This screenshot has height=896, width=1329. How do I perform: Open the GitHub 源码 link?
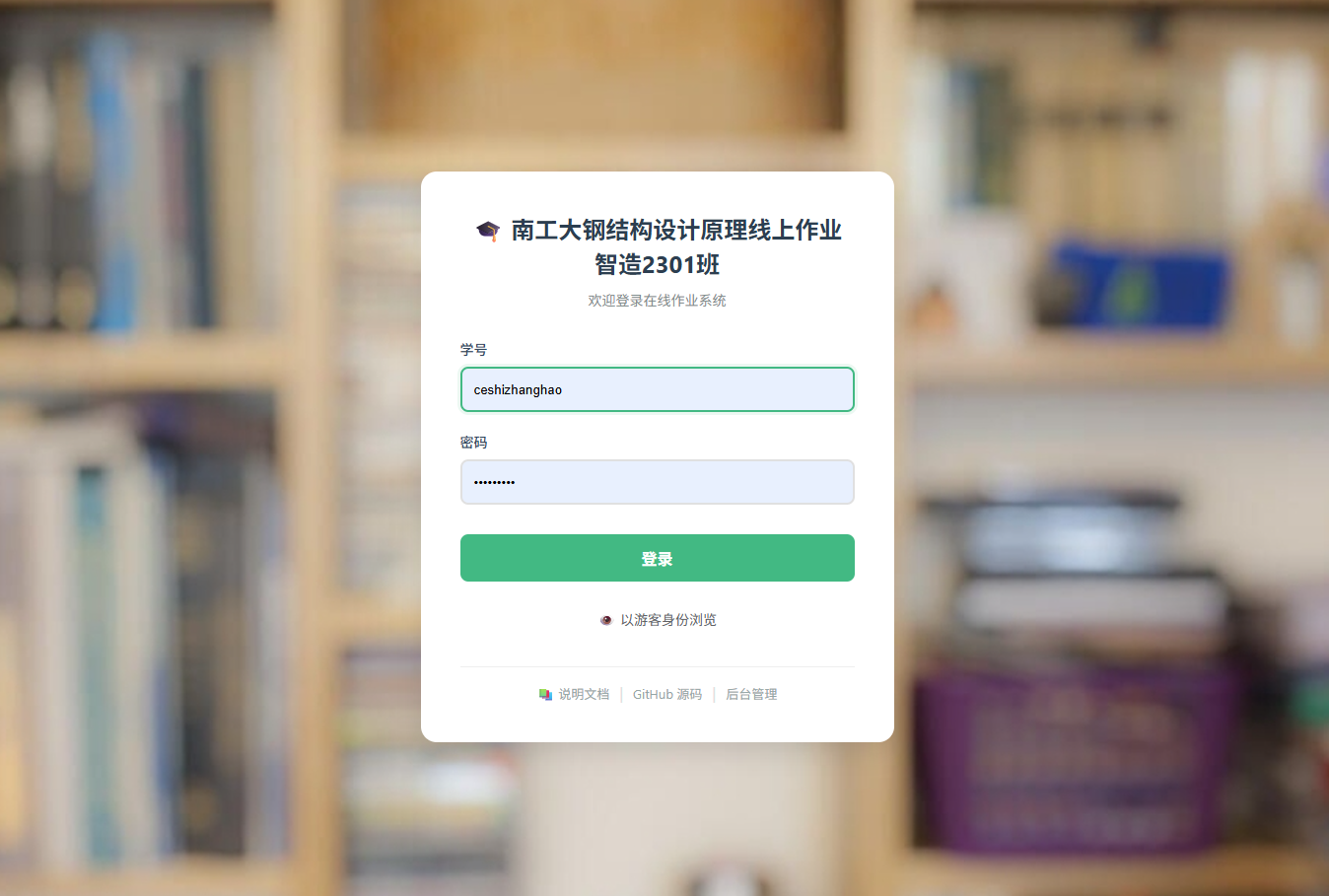click(667, 695)
